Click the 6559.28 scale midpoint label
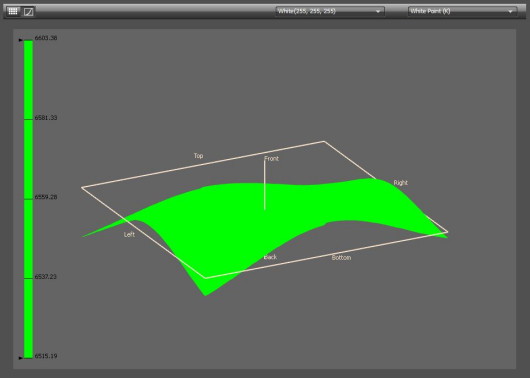 46,197
